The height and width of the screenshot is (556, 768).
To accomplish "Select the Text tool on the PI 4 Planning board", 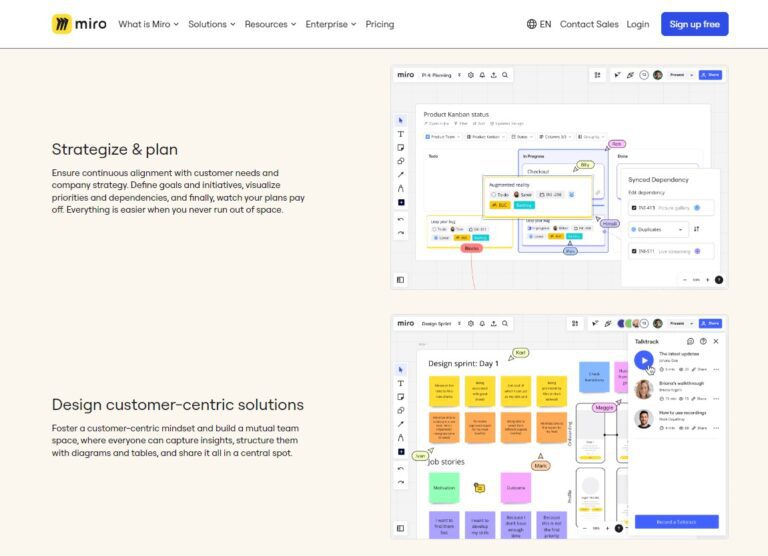I will point(401,134).
